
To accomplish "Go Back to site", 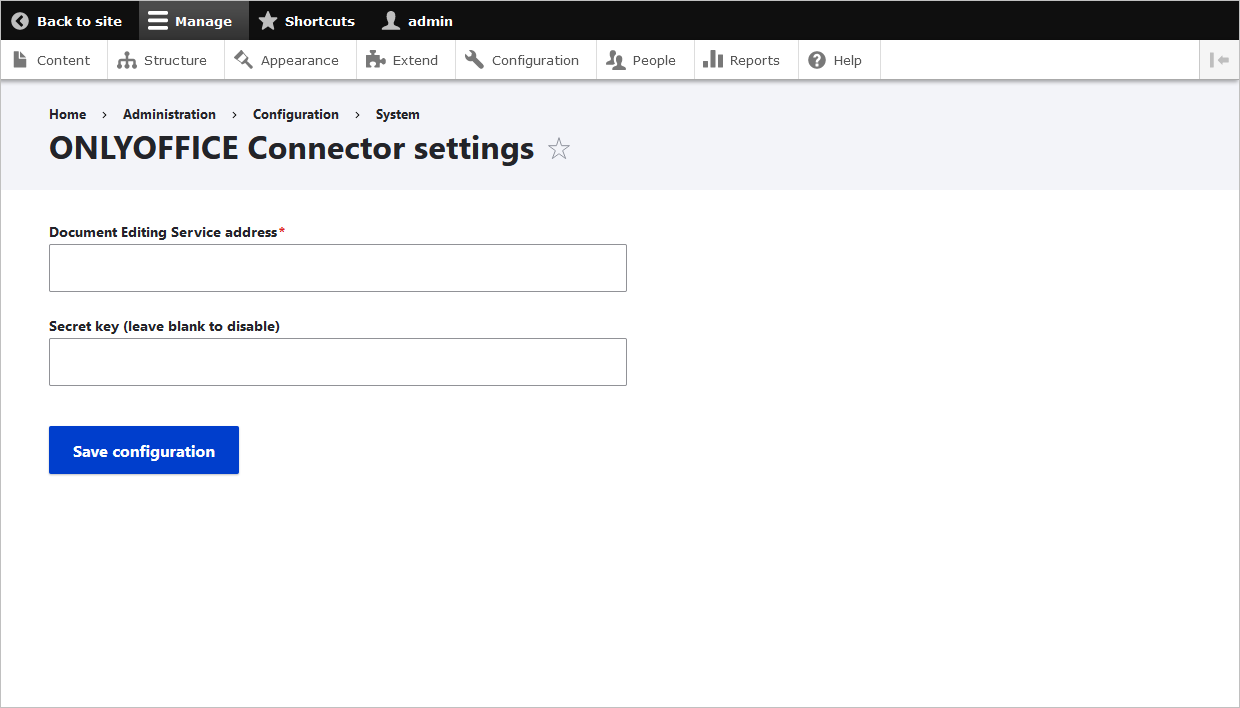I will pyautogui.click(x=68, y=20).
